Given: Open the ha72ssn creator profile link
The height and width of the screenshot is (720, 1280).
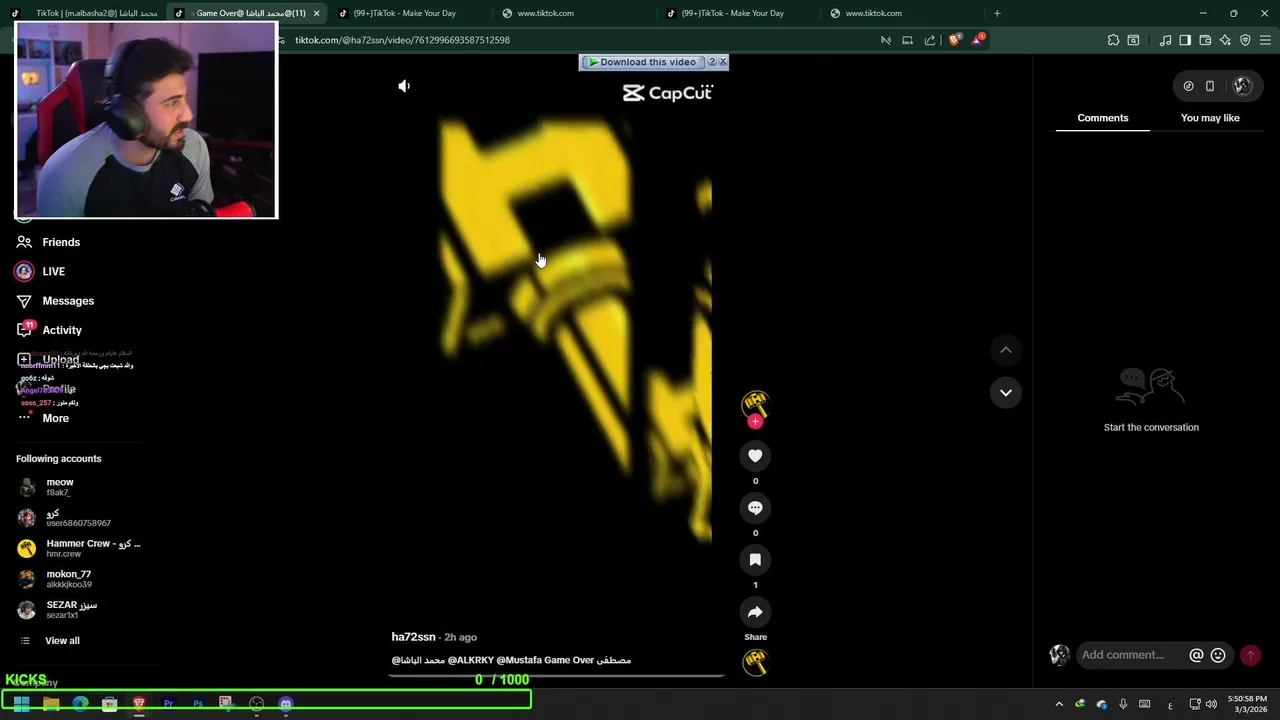Looking at the screenshot, I should pos(413,637).
